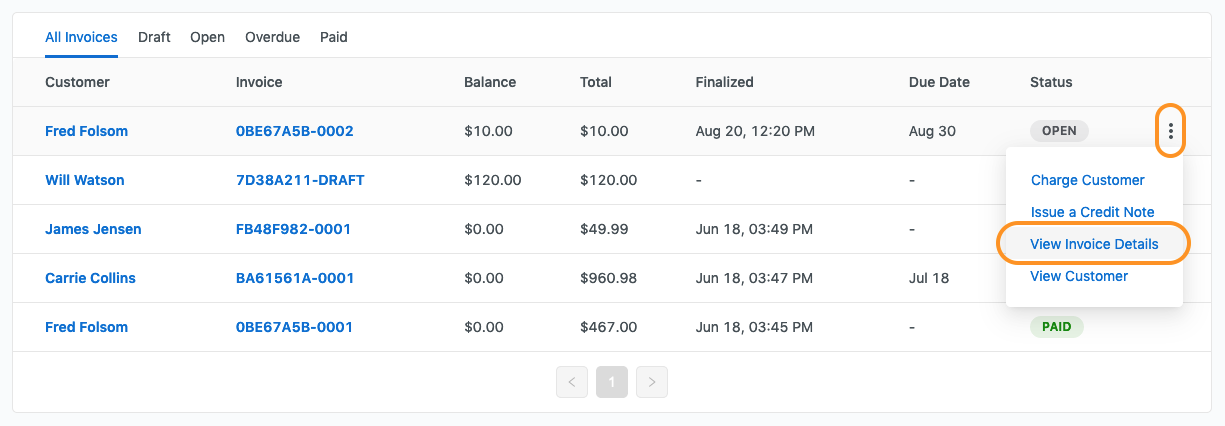Open the Open invoices tab
This screenshot has height=426, width=1225.
(x=207, y=37)
